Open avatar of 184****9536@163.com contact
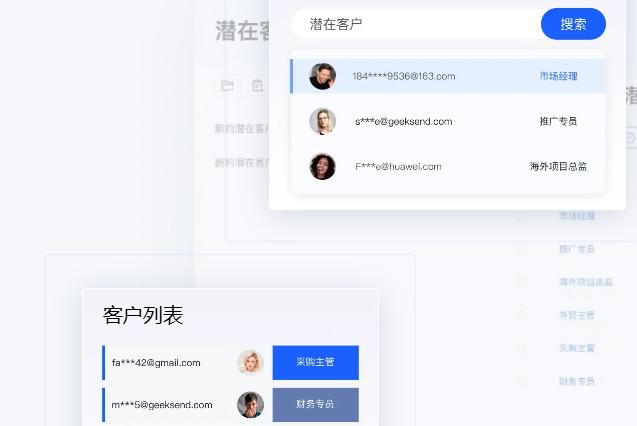637x426 pixels. [x=323, y=76]
